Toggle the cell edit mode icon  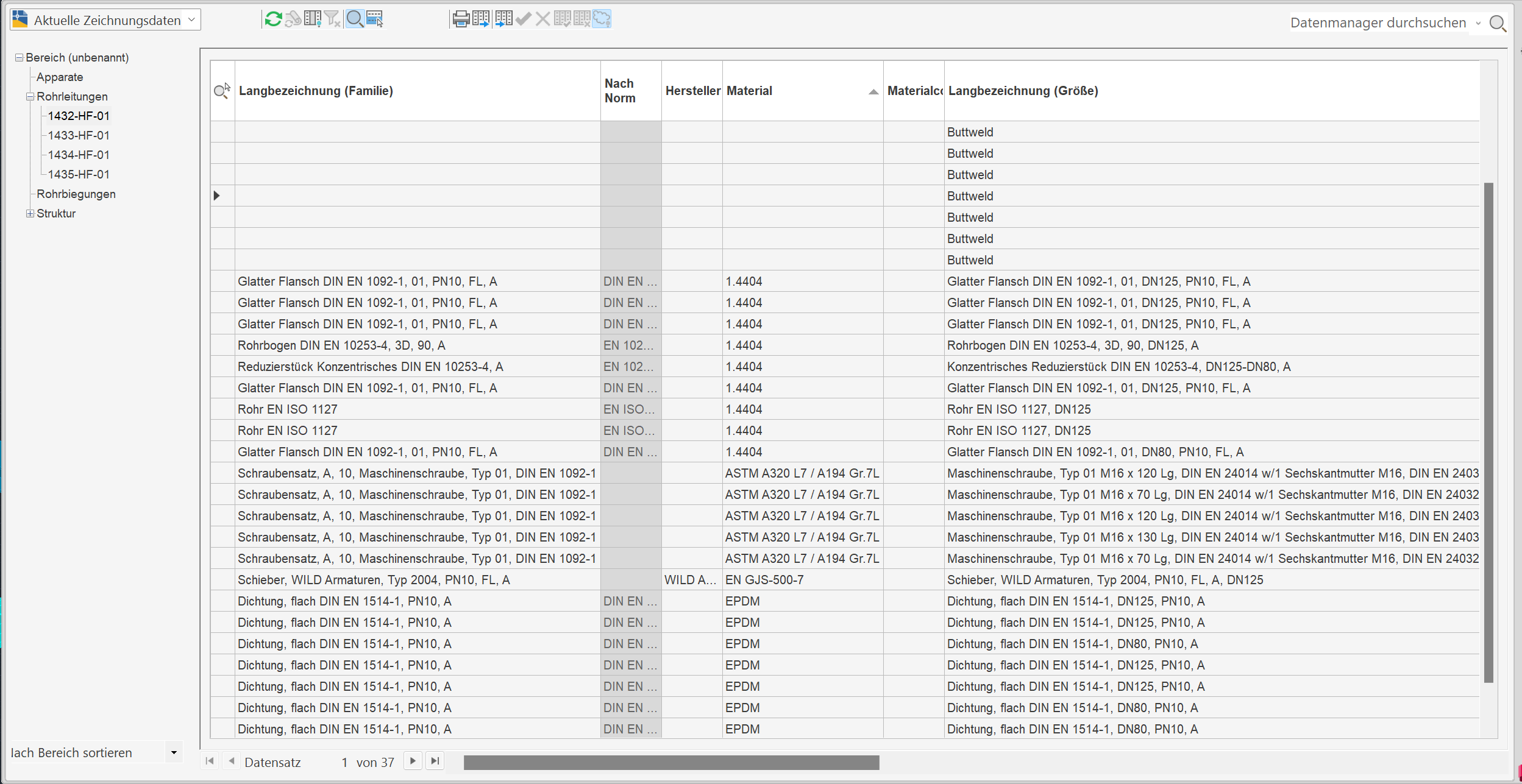tap(375, 19)
